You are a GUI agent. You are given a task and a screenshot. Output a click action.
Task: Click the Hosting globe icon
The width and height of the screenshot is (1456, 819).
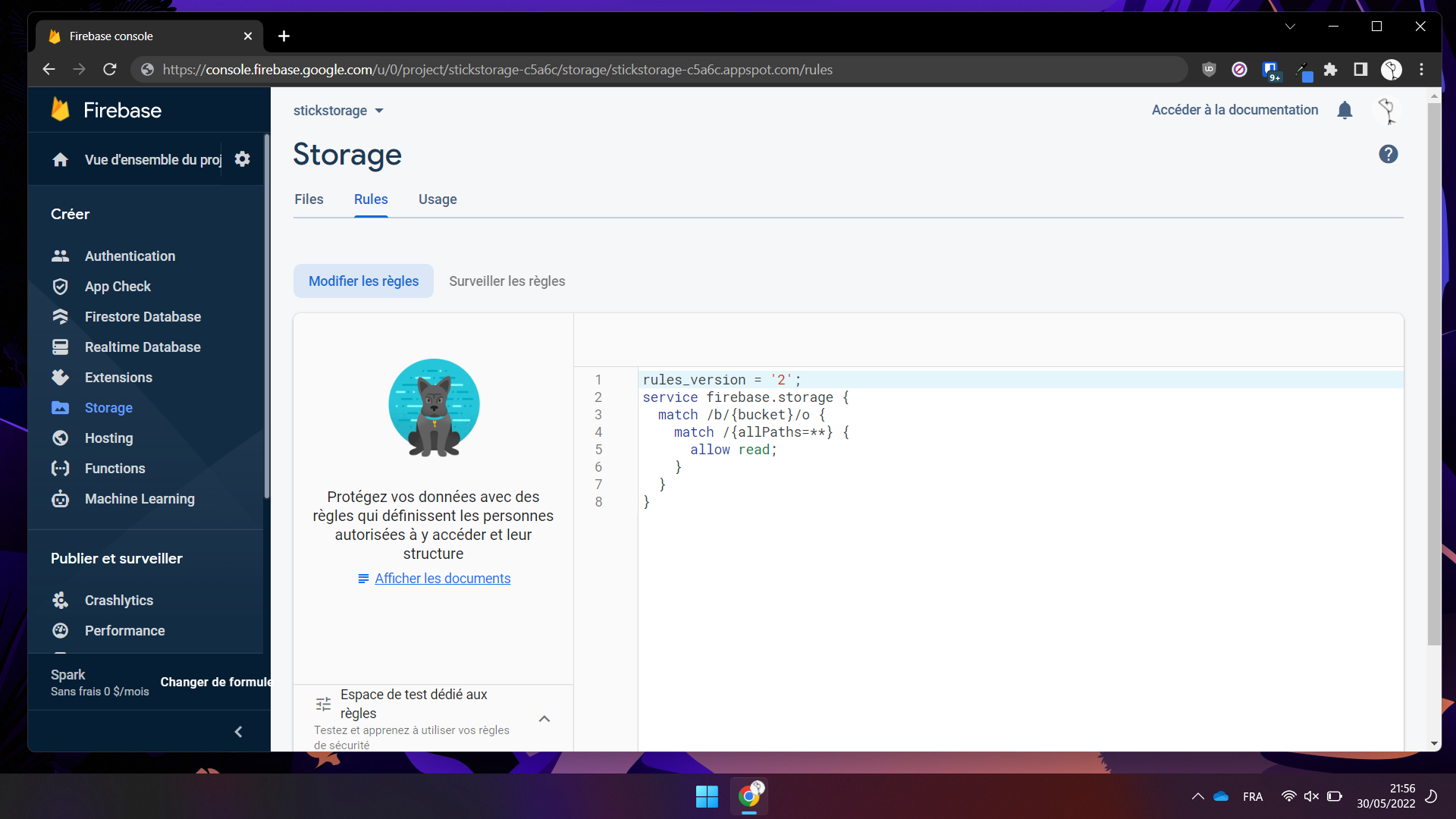click(x=61, y=438)
